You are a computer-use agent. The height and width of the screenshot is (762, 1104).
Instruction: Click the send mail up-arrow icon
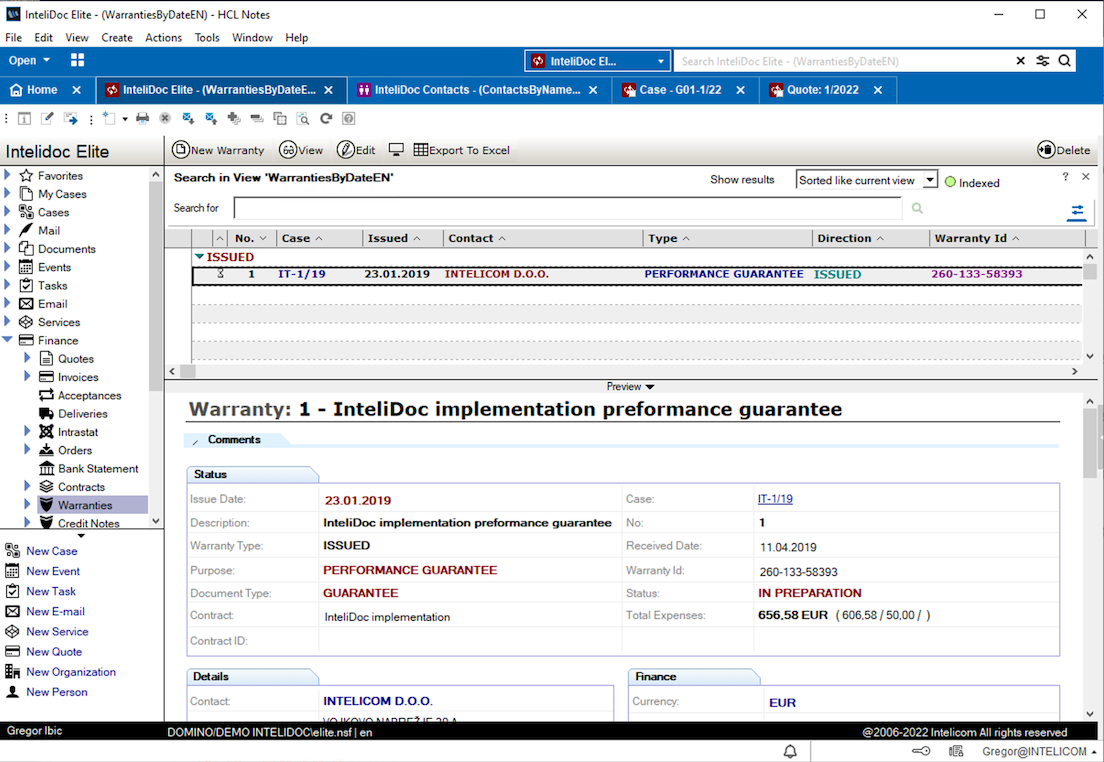211,118
